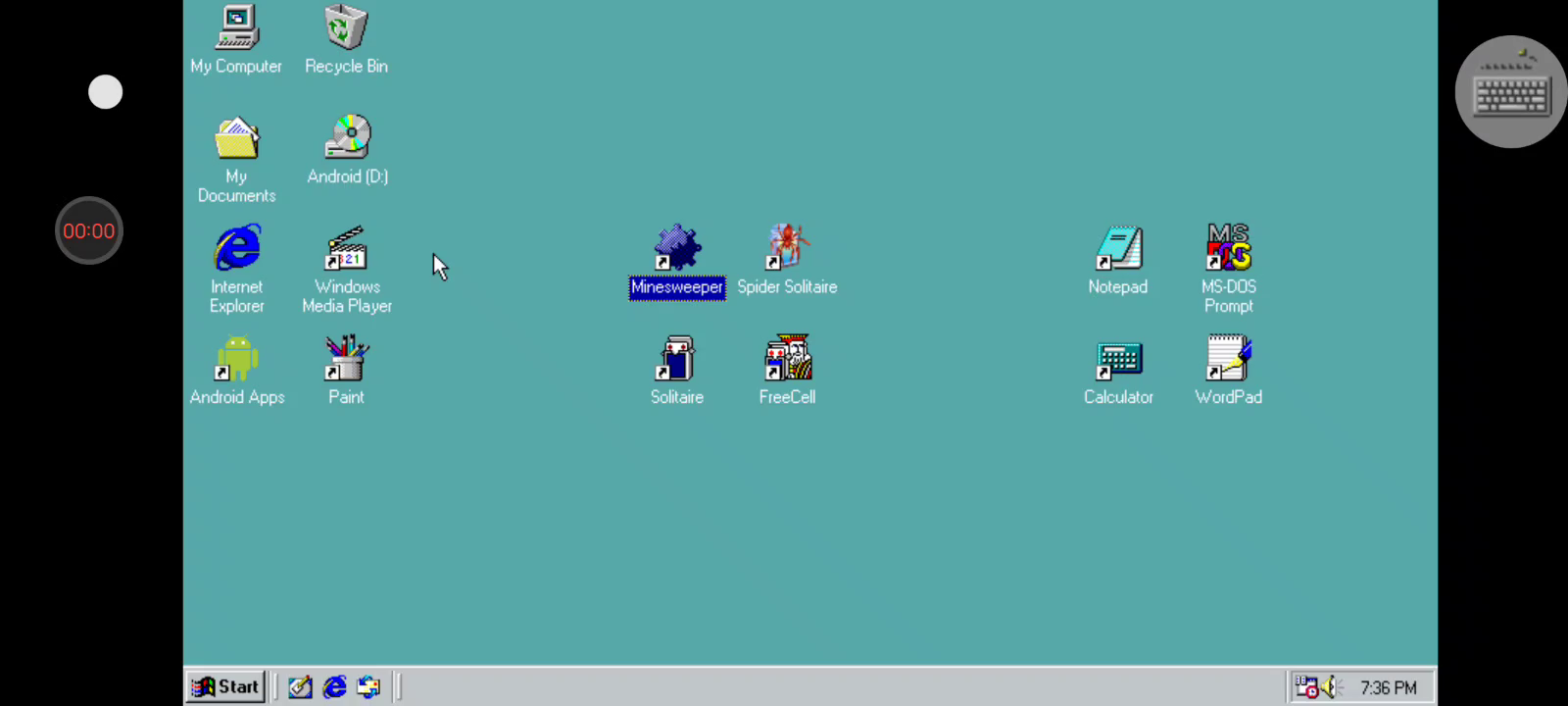Click the Paint desktop icon

346,360
